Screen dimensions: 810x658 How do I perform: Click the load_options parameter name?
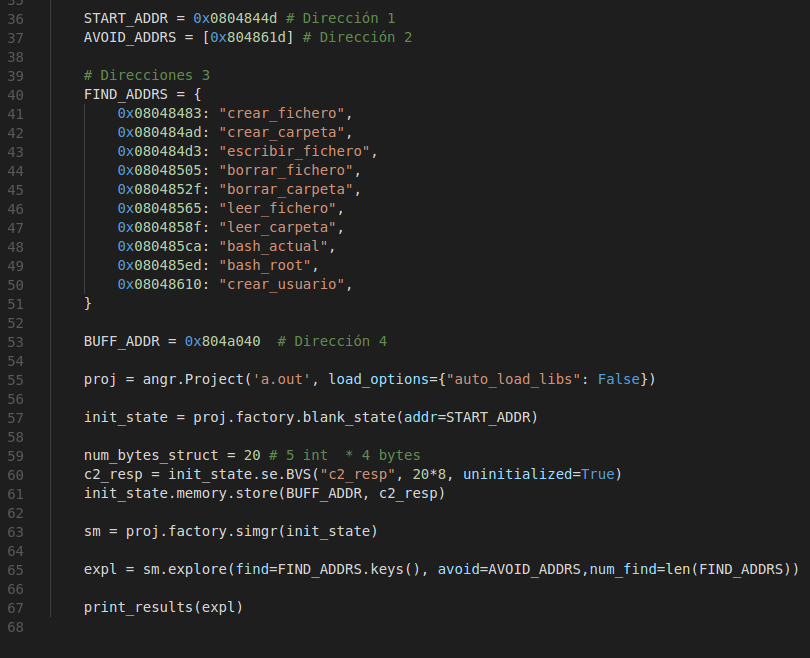click(x=379, y=380)
